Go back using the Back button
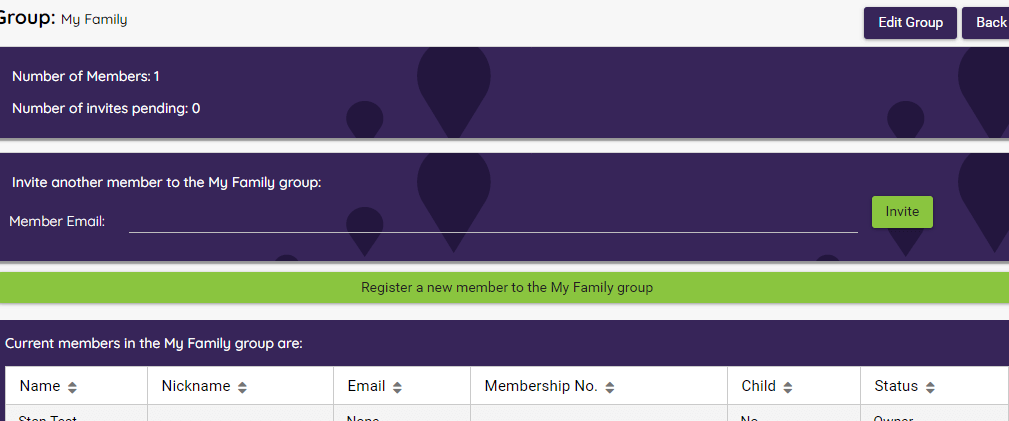 986,23
